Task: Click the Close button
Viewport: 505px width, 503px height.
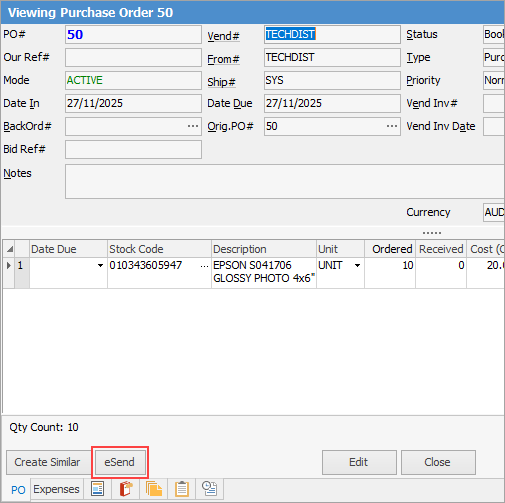Action: point(438,462)
